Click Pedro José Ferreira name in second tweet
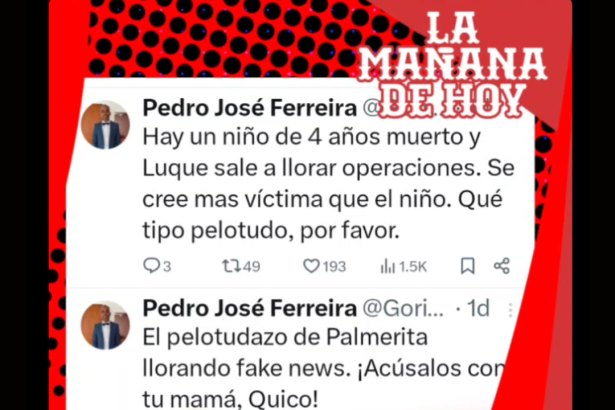Image resolution: width=615 pixels, height=410 pixels. [249, 308]
